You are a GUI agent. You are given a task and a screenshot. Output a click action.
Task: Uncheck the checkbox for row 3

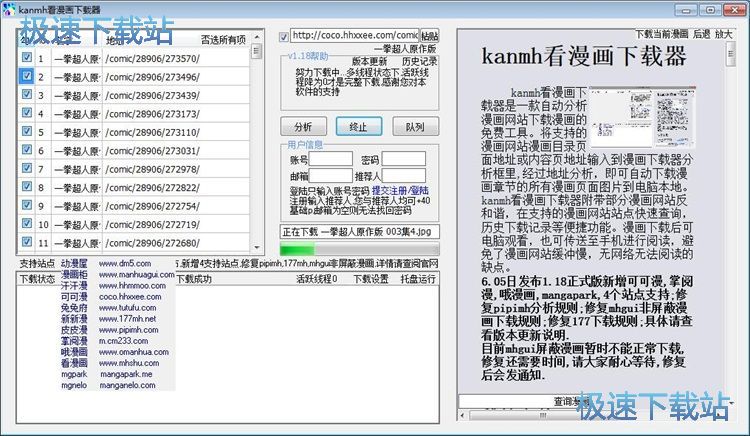click(27, 94)
